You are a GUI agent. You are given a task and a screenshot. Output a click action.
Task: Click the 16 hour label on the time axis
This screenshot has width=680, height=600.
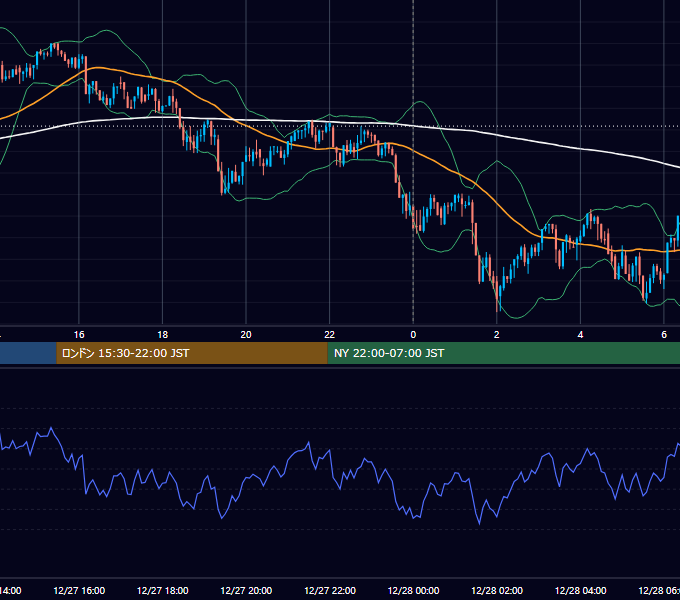[x=79, y=335]
